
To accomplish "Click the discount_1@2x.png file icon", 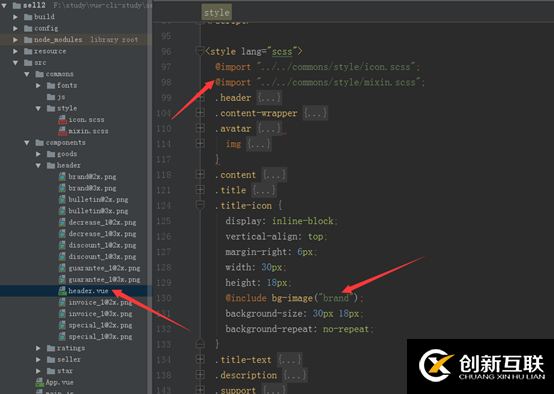I will coord(62,245).
